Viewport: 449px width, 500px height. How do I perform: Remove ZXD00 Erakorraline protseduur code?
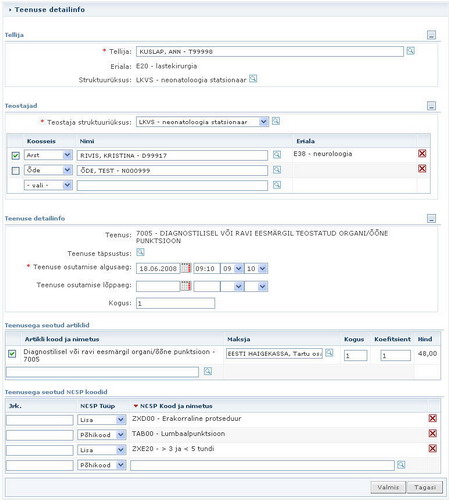point(433,418)
